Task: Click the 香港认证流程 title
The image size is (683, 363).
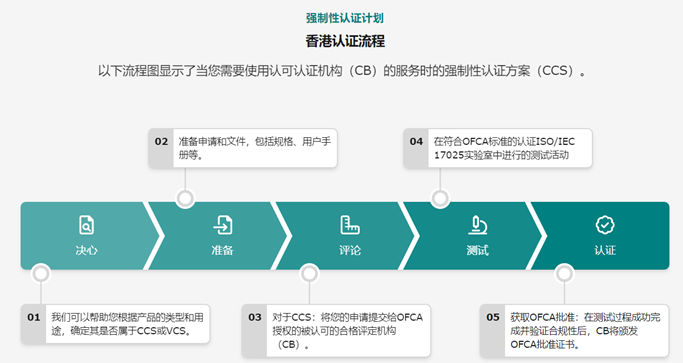Action: coord(345,41)
